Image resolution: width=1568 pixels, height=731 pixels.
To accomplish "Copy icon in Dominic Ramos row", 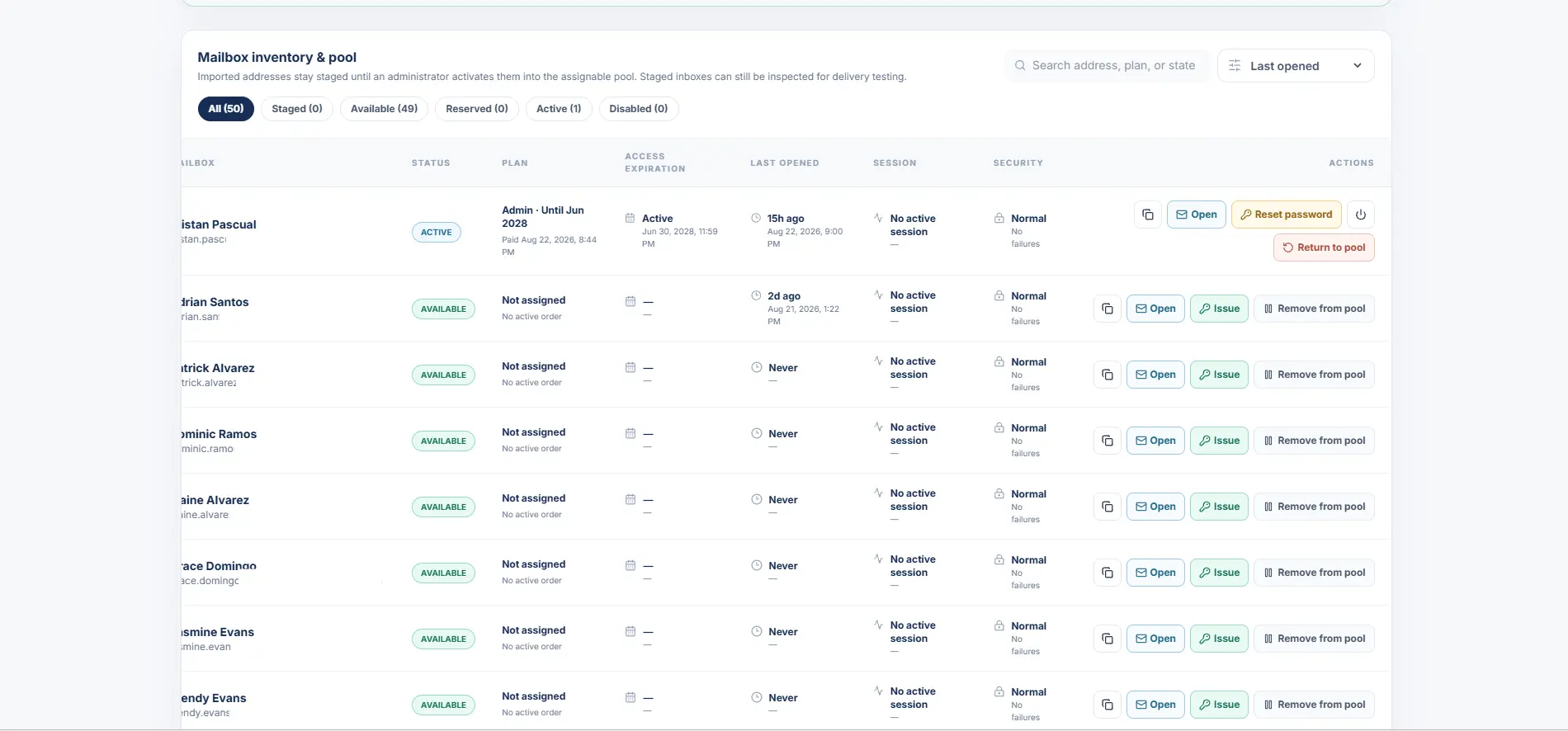I will 1108,441.
